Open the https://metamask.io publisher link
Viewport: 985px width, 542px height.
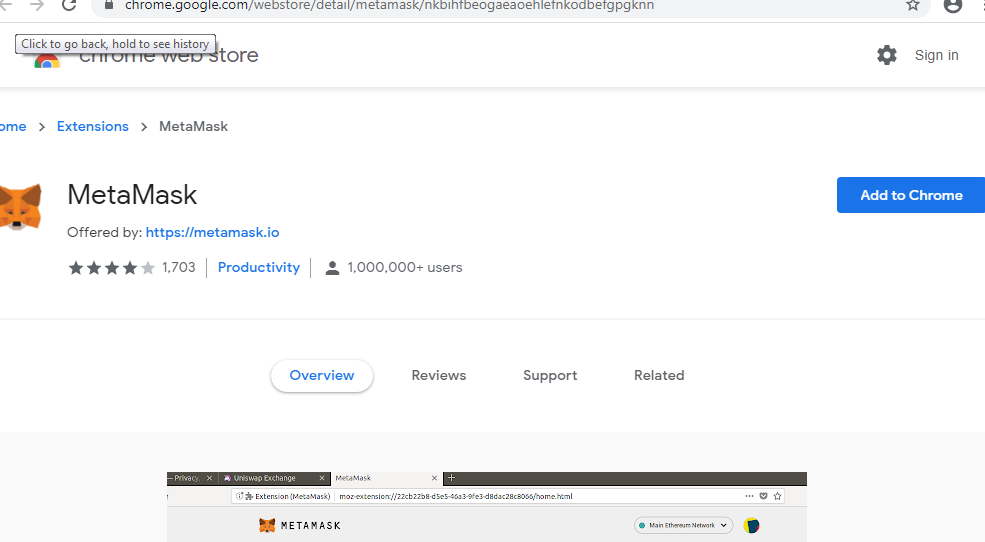(212, 232)
